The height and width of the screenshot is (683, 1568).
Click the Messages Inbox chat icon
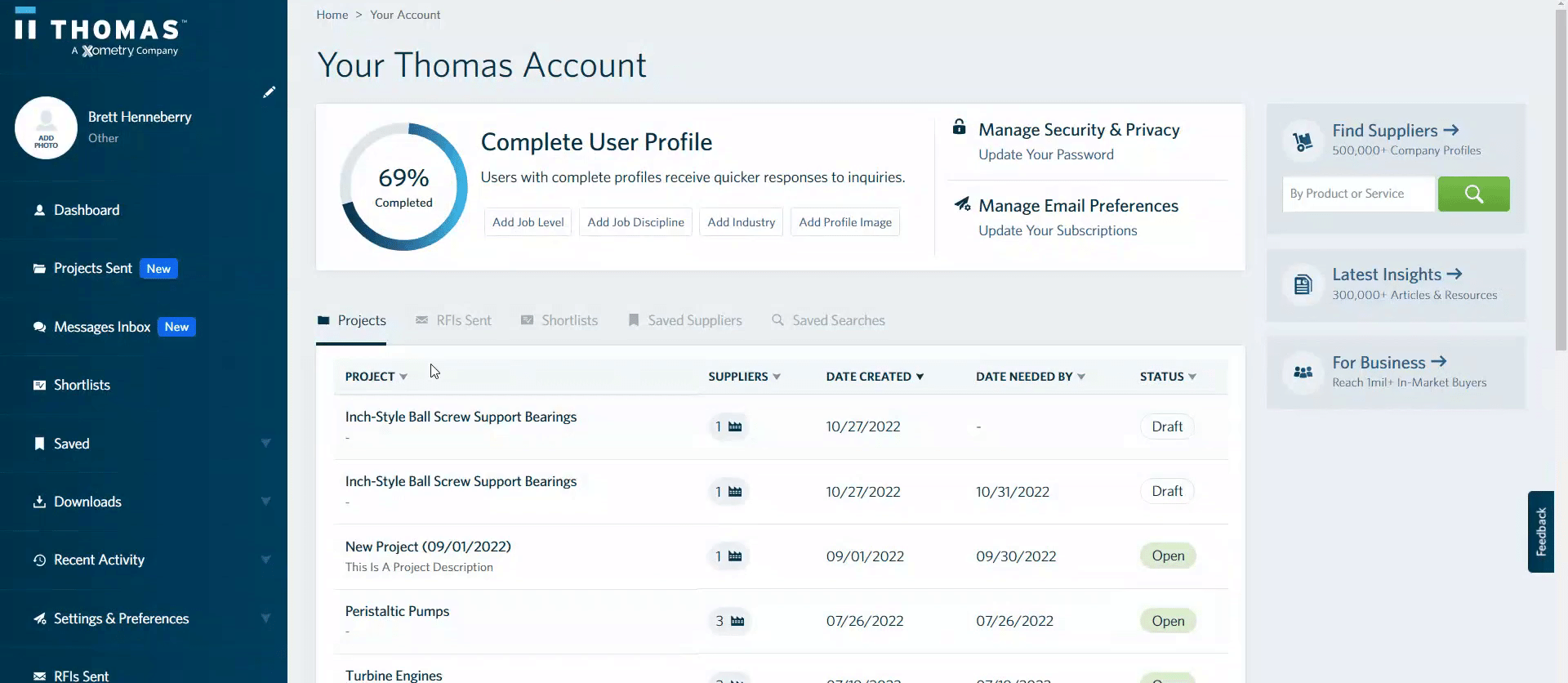39,327
